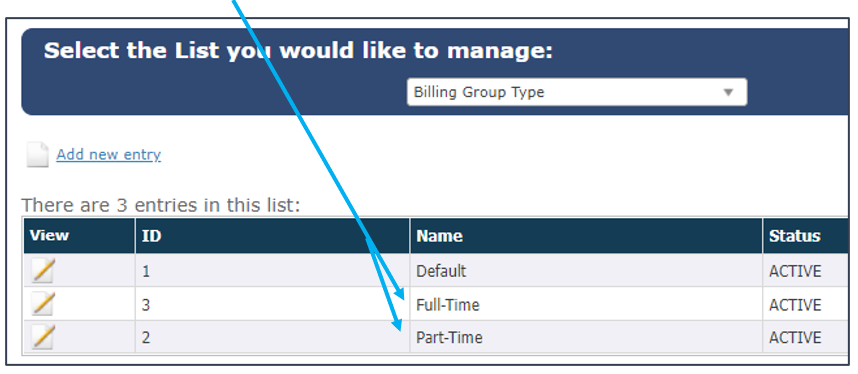Open the Billing Group Type list dropdown
Screen dimensions: 858x374
tap(577, 92)
